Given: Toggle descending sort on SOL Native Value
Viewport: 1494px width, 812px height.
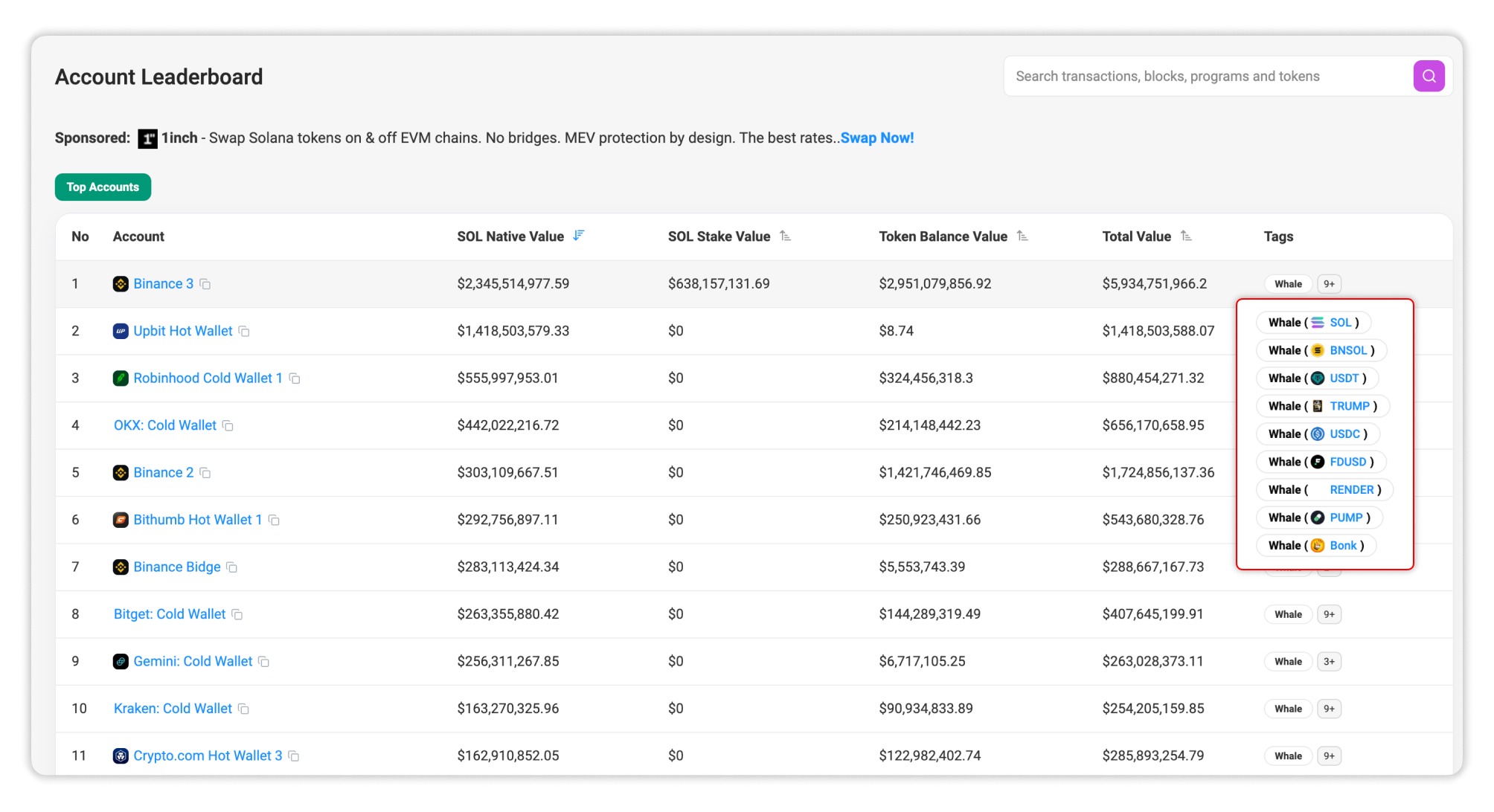Looking at the screenshot, I should tap(580, 235).
